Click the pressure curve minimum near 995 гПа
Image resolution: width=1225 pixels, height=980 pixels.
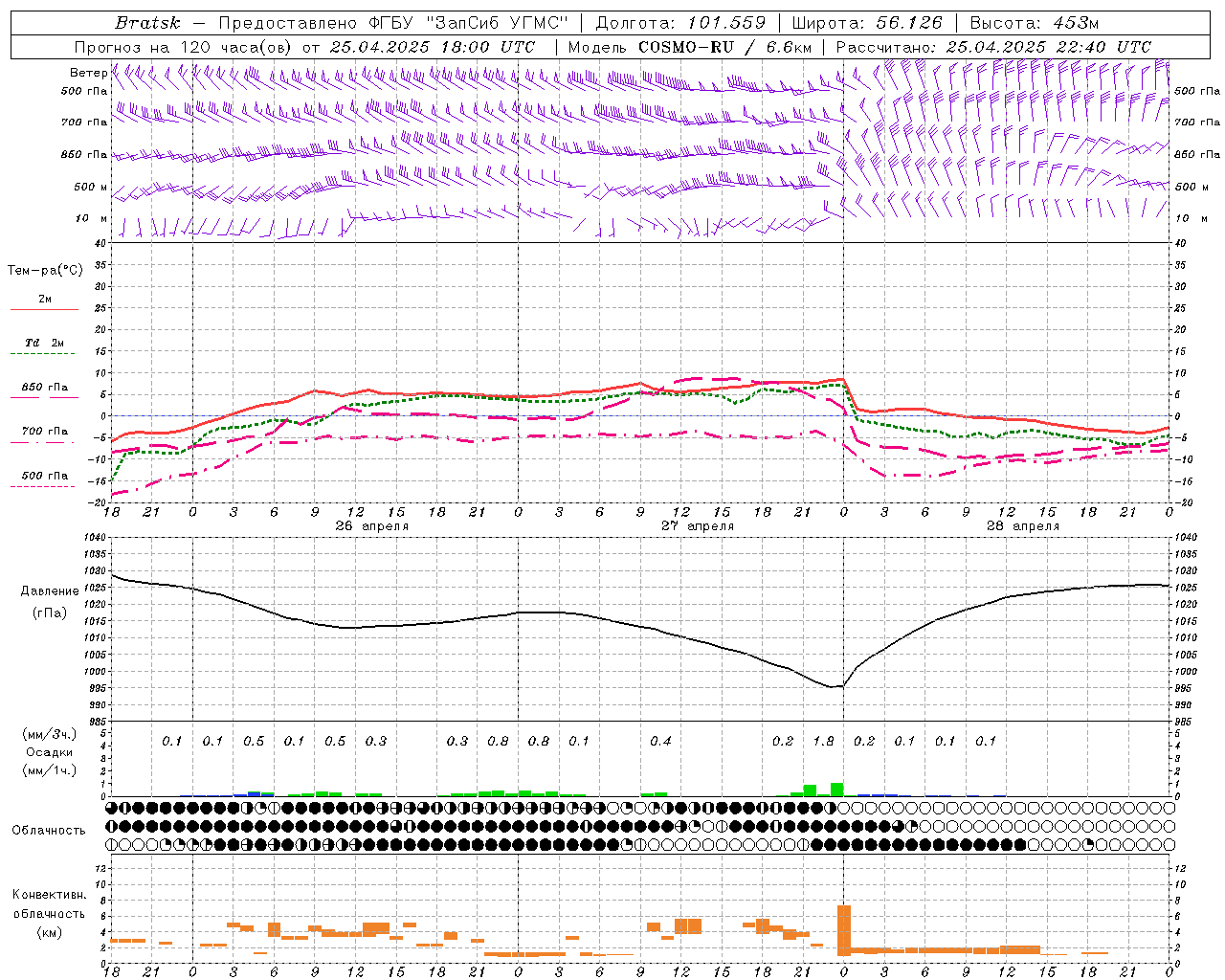tap(832, 686)
